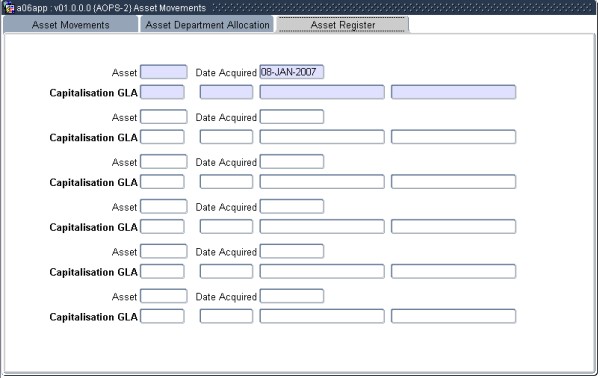Click second Capitalisation GLA box in fifth record
600x378 pixels.
(226, 271)
